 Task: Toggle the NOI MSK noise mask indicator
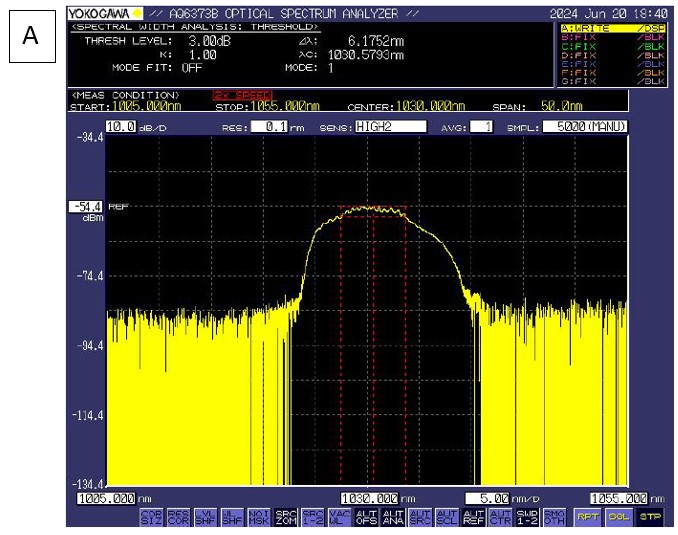[x=259, y=517]
